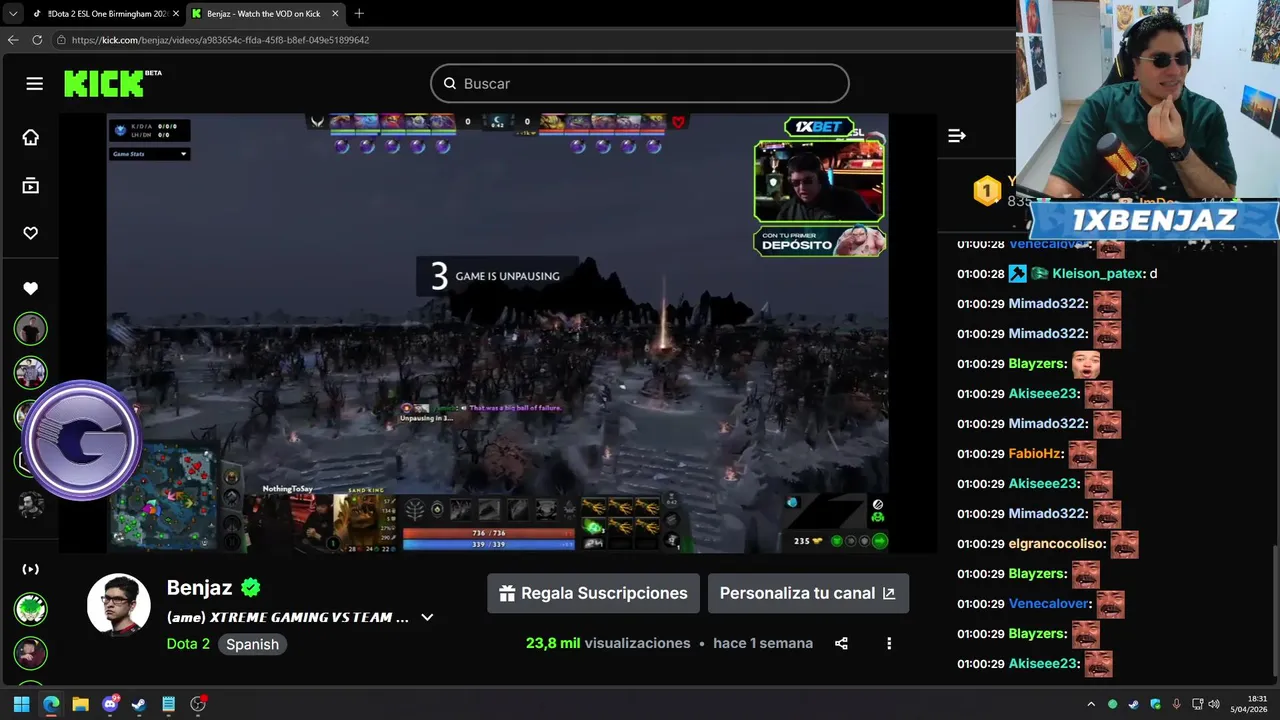Click the 1XBET logo on stream
This screenshot has width=1280, height=720.
[x=818, y=126]
